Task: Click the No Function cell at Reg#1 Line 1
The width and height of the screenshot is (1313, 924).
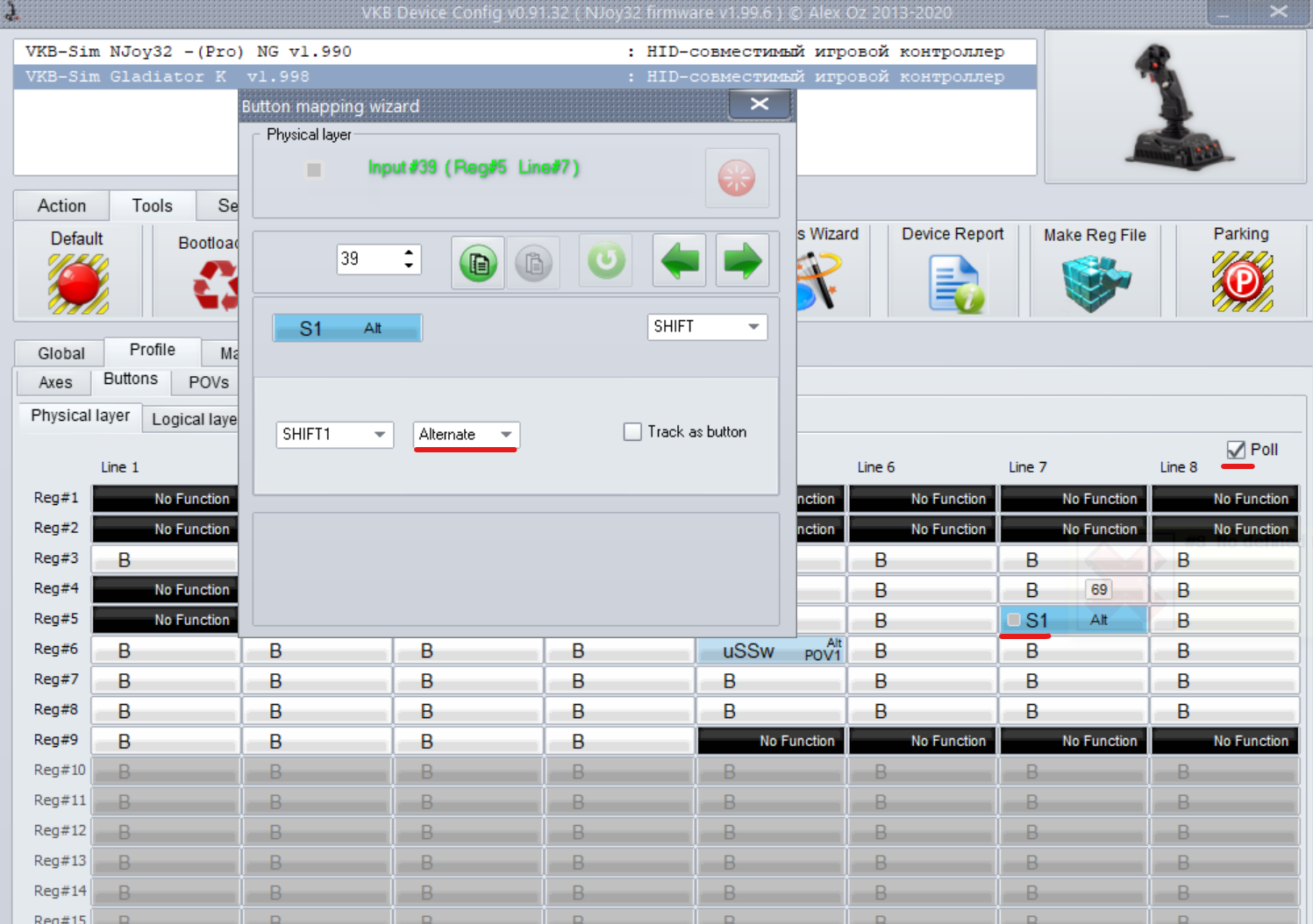Action: pyautogui.click(x=166, y=499)
